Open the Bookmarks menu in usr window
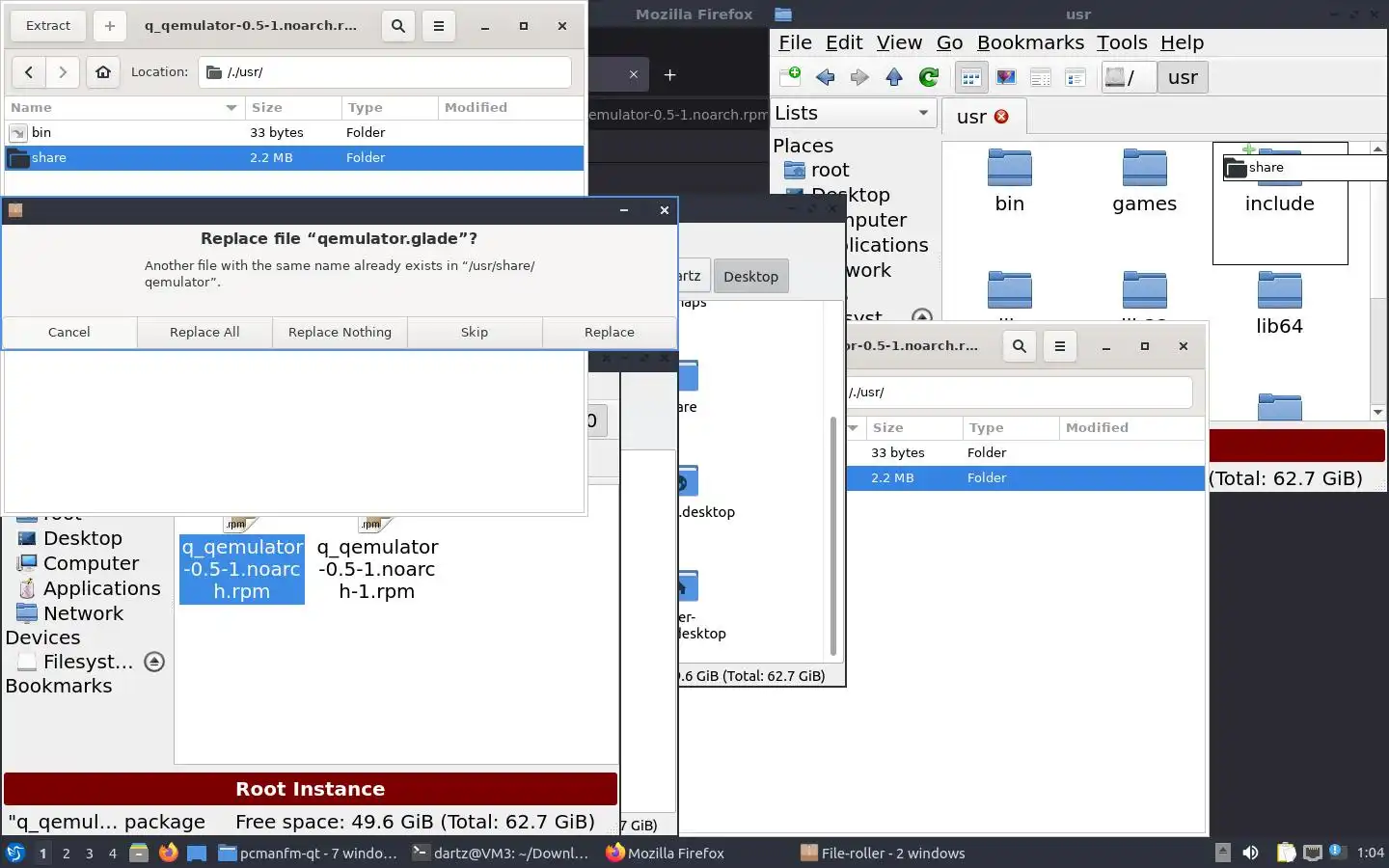 (x=1030, y=42)
